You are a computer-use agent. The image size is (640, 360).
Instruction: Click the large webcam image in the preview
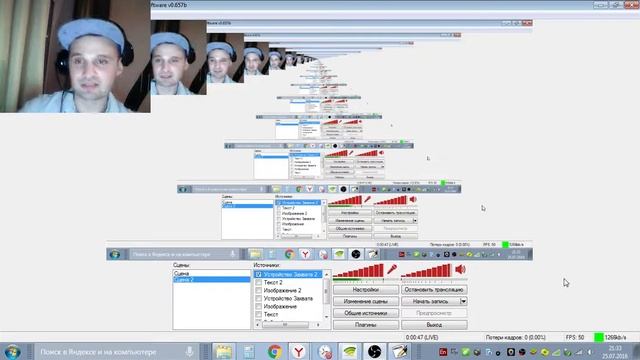click(x=75, y=56)
